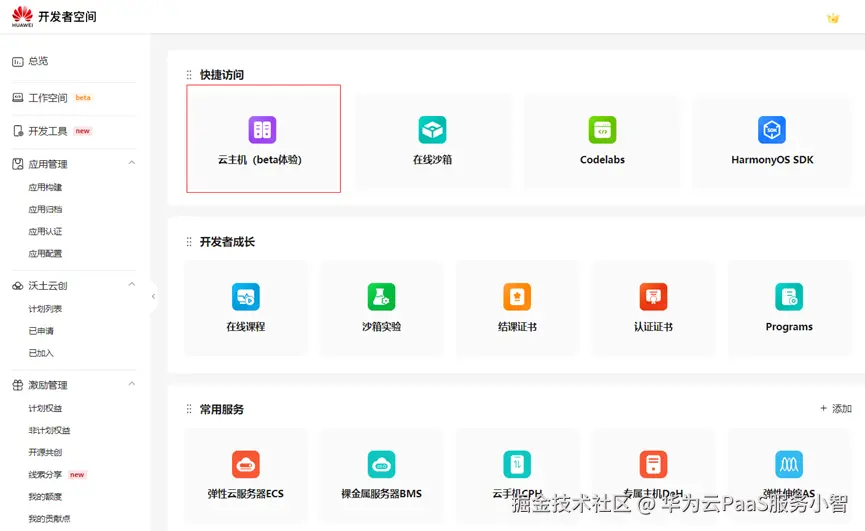Click the 在线沙箱 label text
Image resolution: width=865 pixels, height=531 pixels.
(432, 160)
